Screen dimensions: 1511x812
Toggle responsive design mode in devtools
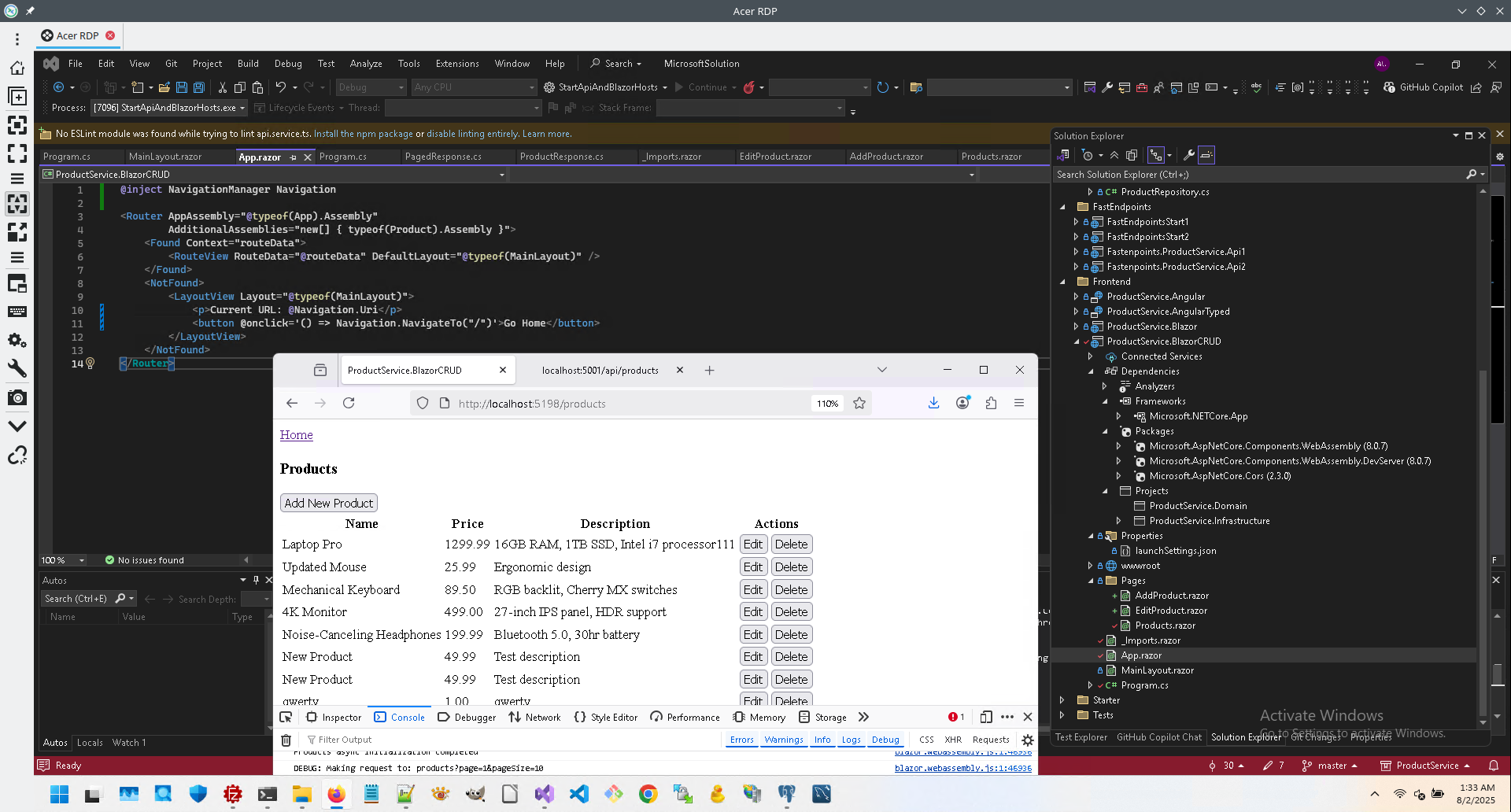pos(986,717)
